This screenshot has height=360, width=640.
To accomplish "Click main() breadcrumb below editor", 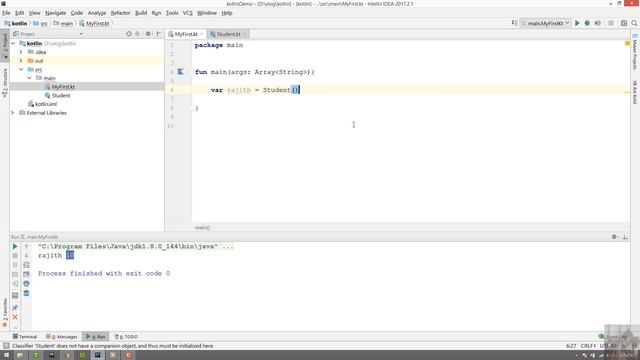I will coord(202,228).
